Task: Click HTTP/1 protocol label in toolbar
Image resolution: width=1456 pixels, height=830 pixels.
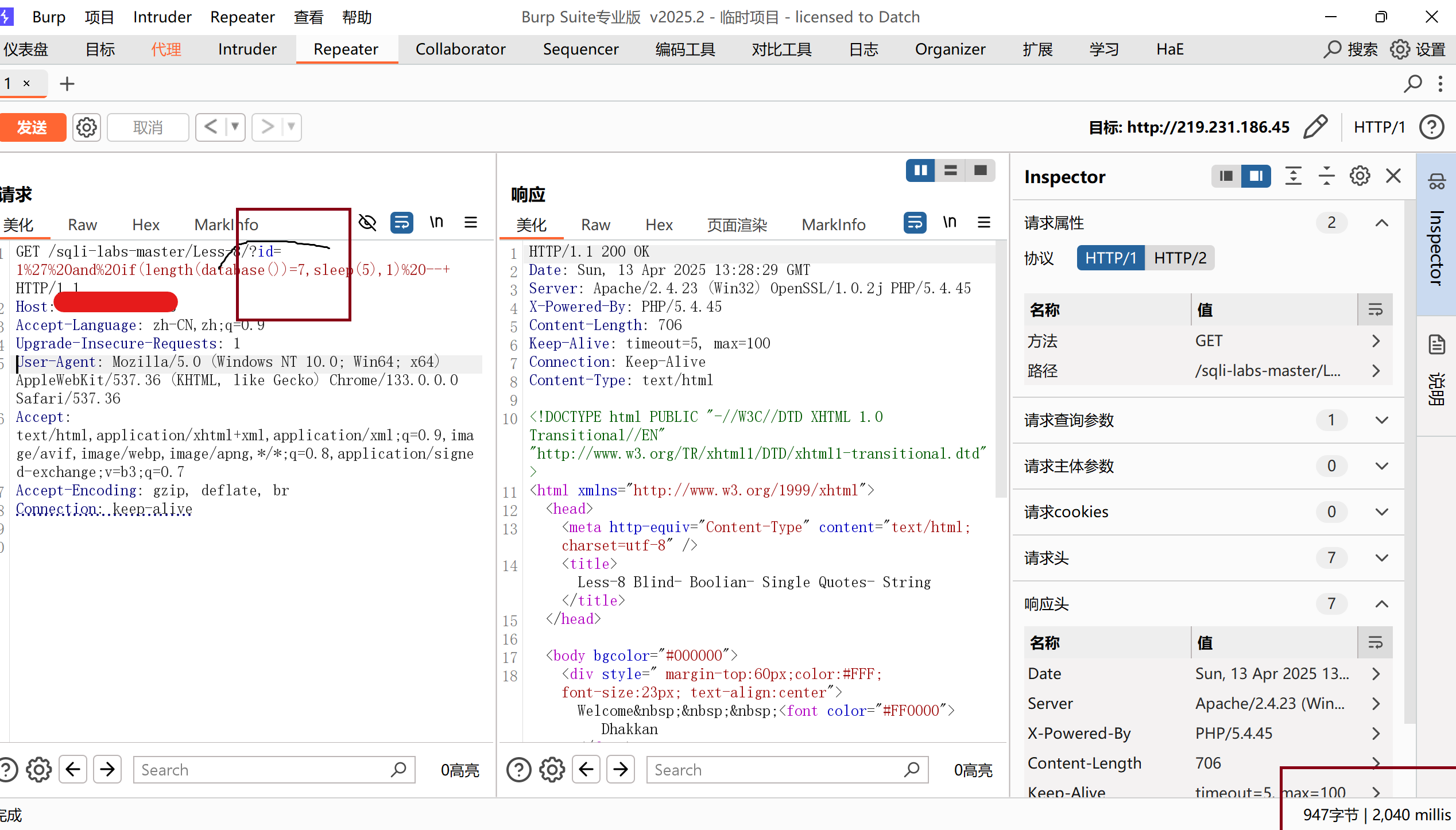Action: [x=1379, y=127]
